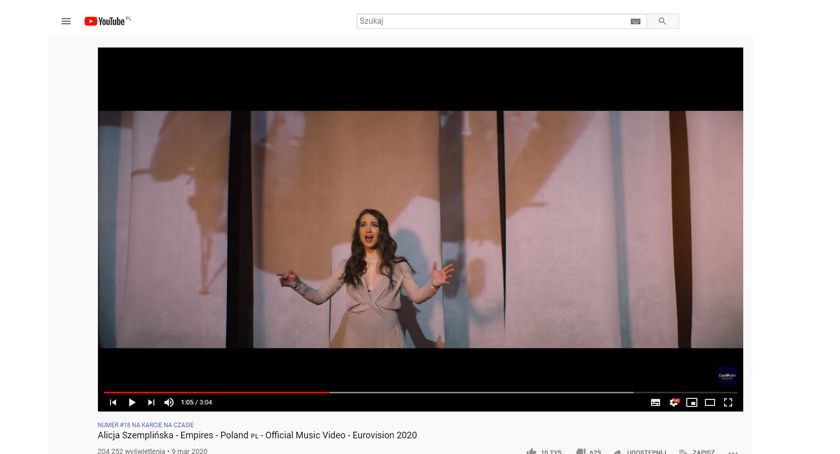
Task: Click the Eurovision channel watermark
Action: pos(727,376)
